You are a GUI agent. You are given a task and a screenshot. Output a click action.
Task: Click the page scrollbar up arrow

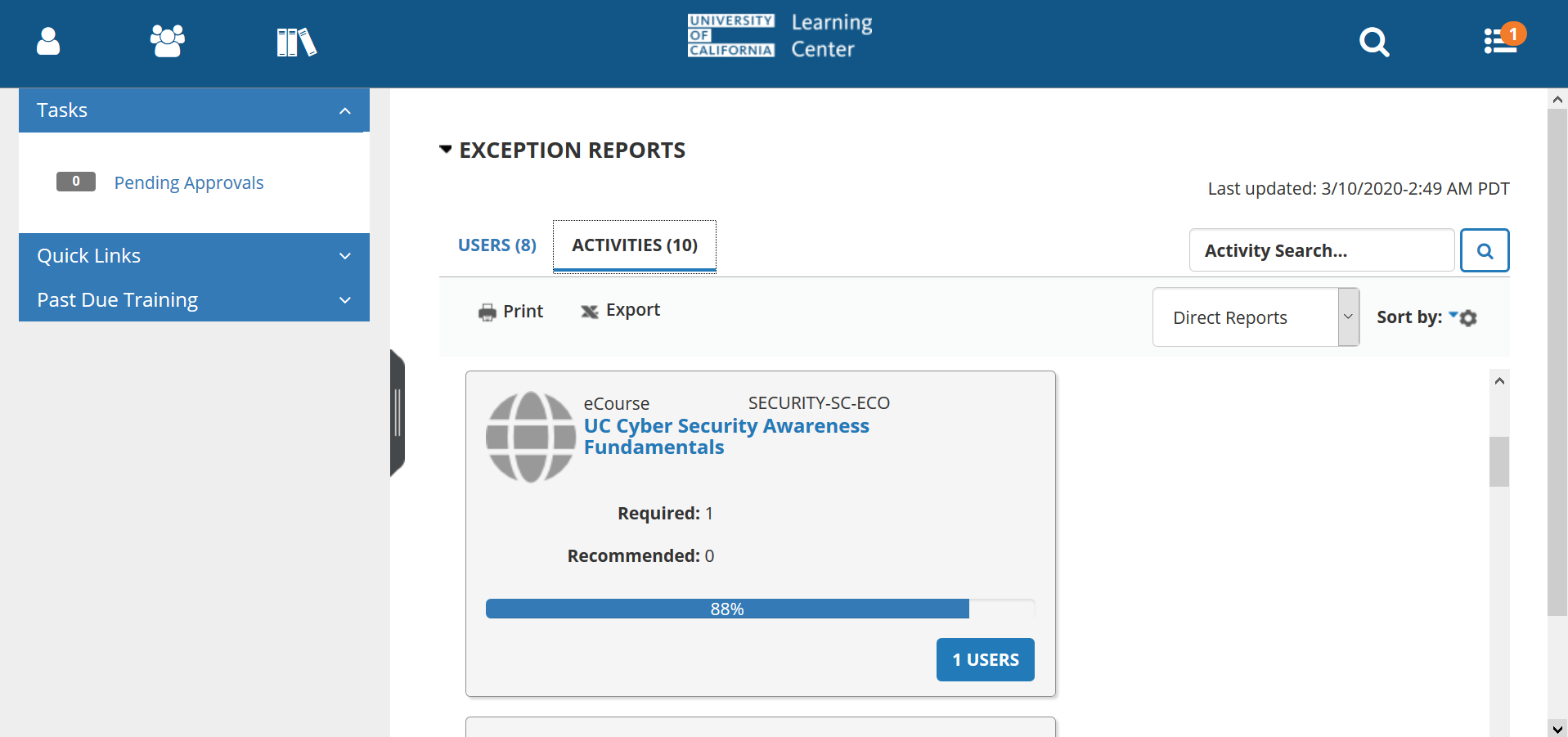pos(1557,99)
